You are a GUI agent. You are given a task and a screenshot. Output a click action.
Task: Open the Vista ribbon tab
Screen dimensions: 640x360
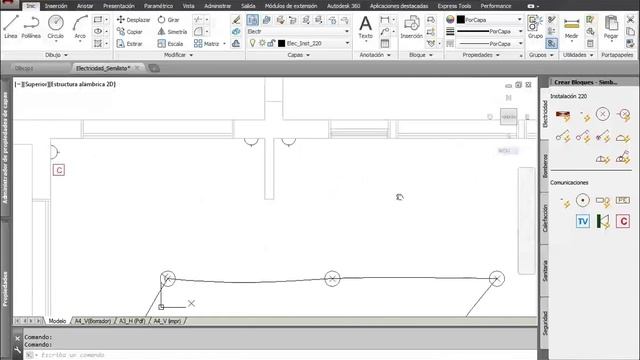point(188,6)
